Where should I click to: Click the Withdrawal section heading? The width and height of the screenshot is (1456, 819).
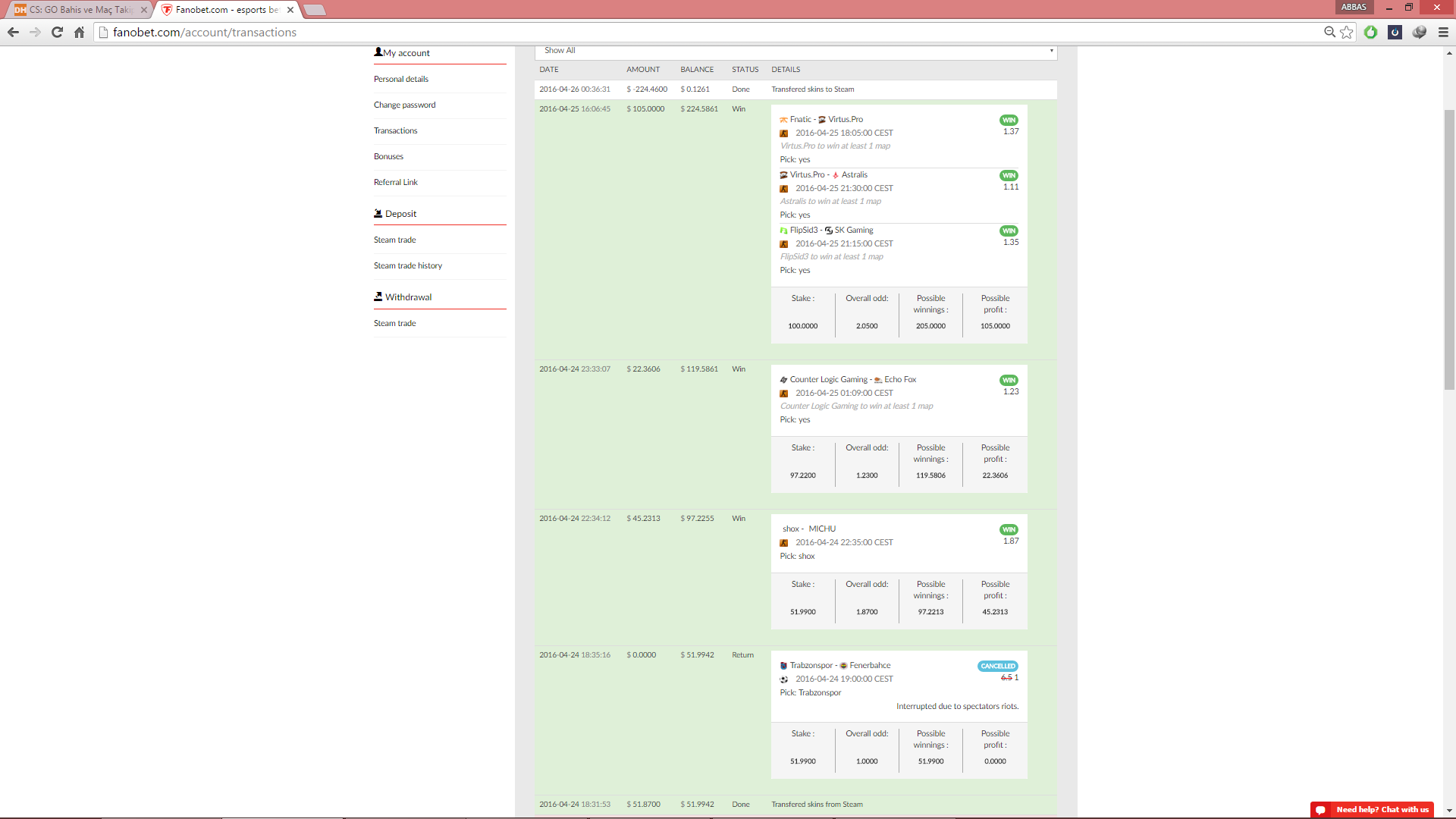coord(408,297)
